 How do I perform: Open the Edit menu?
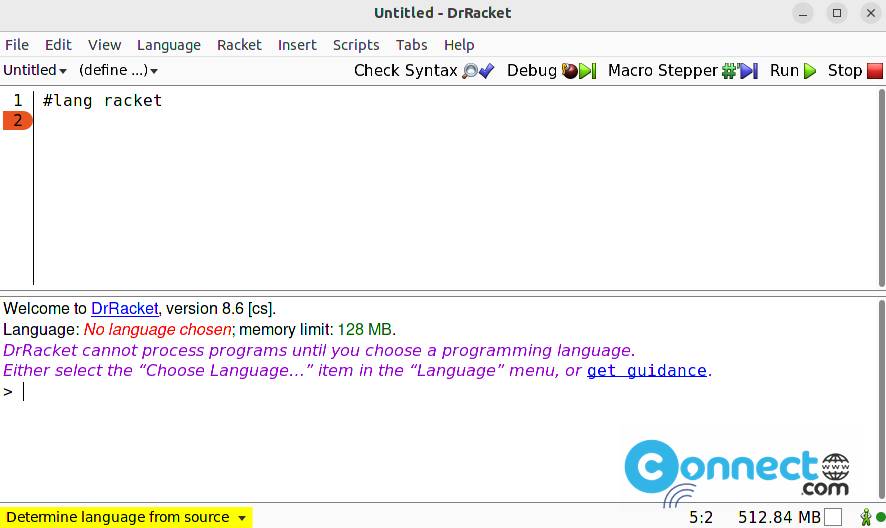coord(58,45)
